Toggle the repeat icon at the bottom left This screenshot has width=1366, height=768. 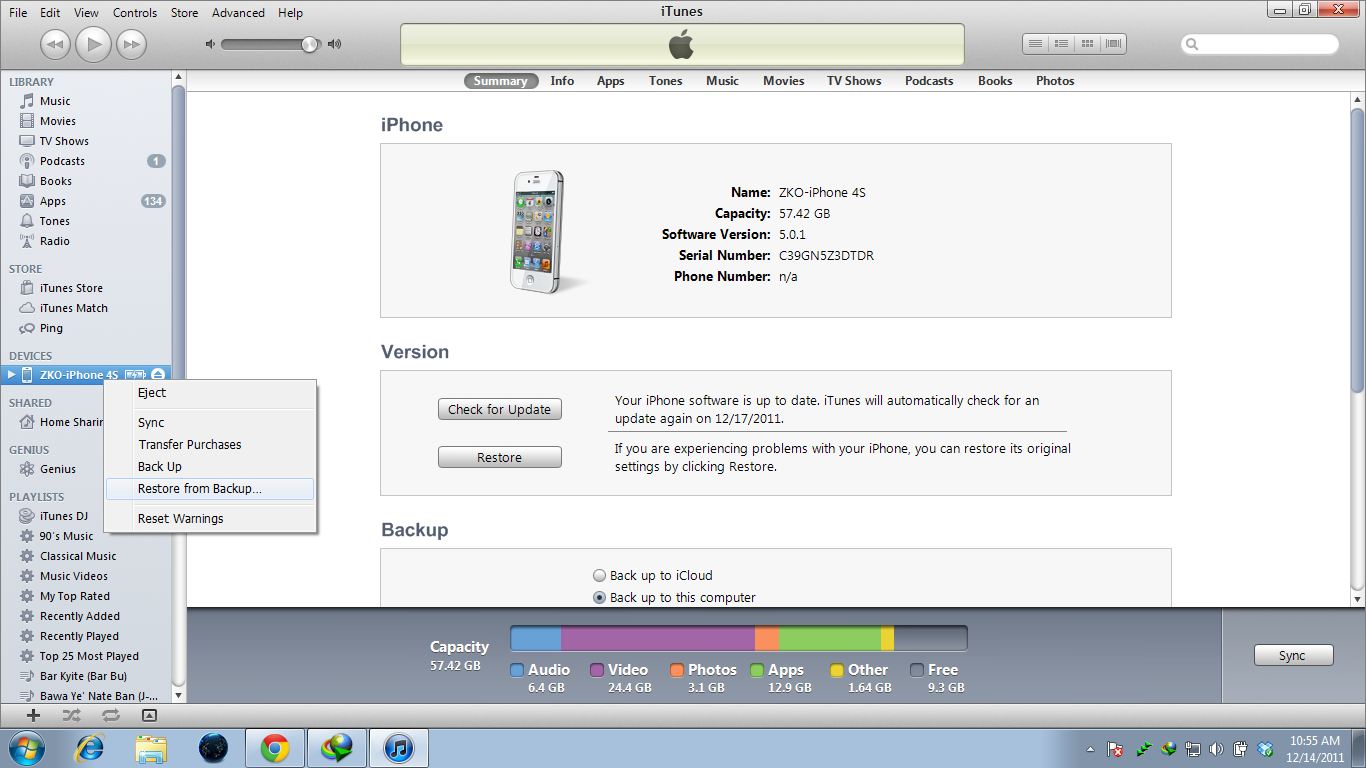pyautogui.click(x=110, y=715)
